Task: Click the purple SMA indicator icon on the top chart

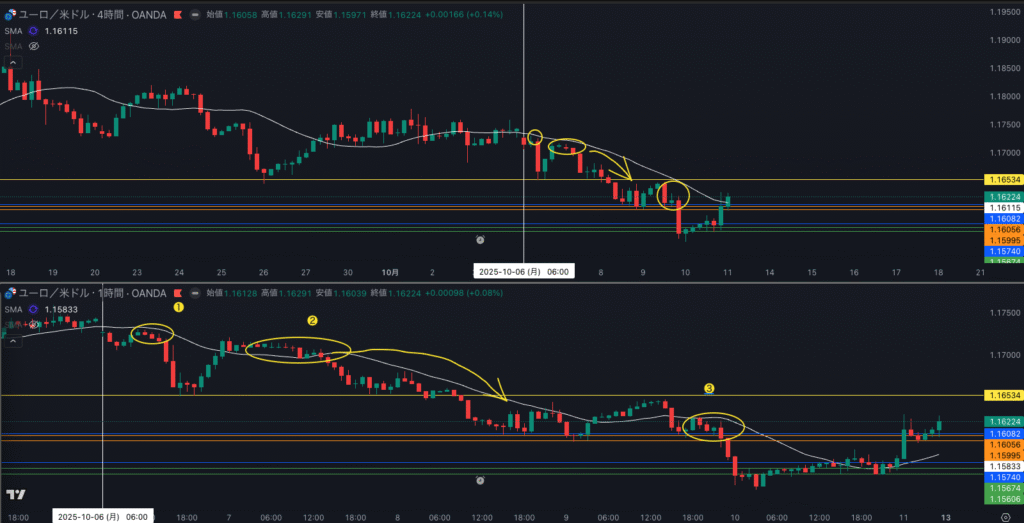Action: tap(33, 31)
